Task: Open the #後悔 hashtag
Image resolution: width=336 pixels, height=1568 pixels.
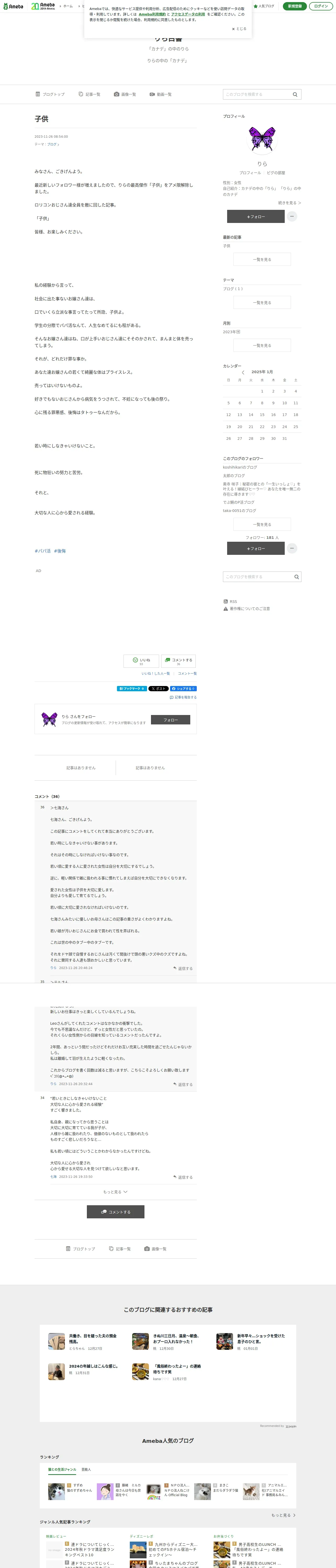Action: pyautogui.click(x=60, y=551)
